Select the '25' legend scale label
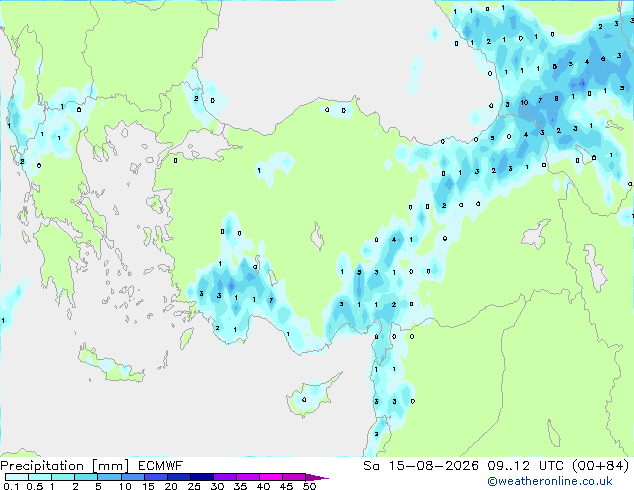 click(194, 486)
